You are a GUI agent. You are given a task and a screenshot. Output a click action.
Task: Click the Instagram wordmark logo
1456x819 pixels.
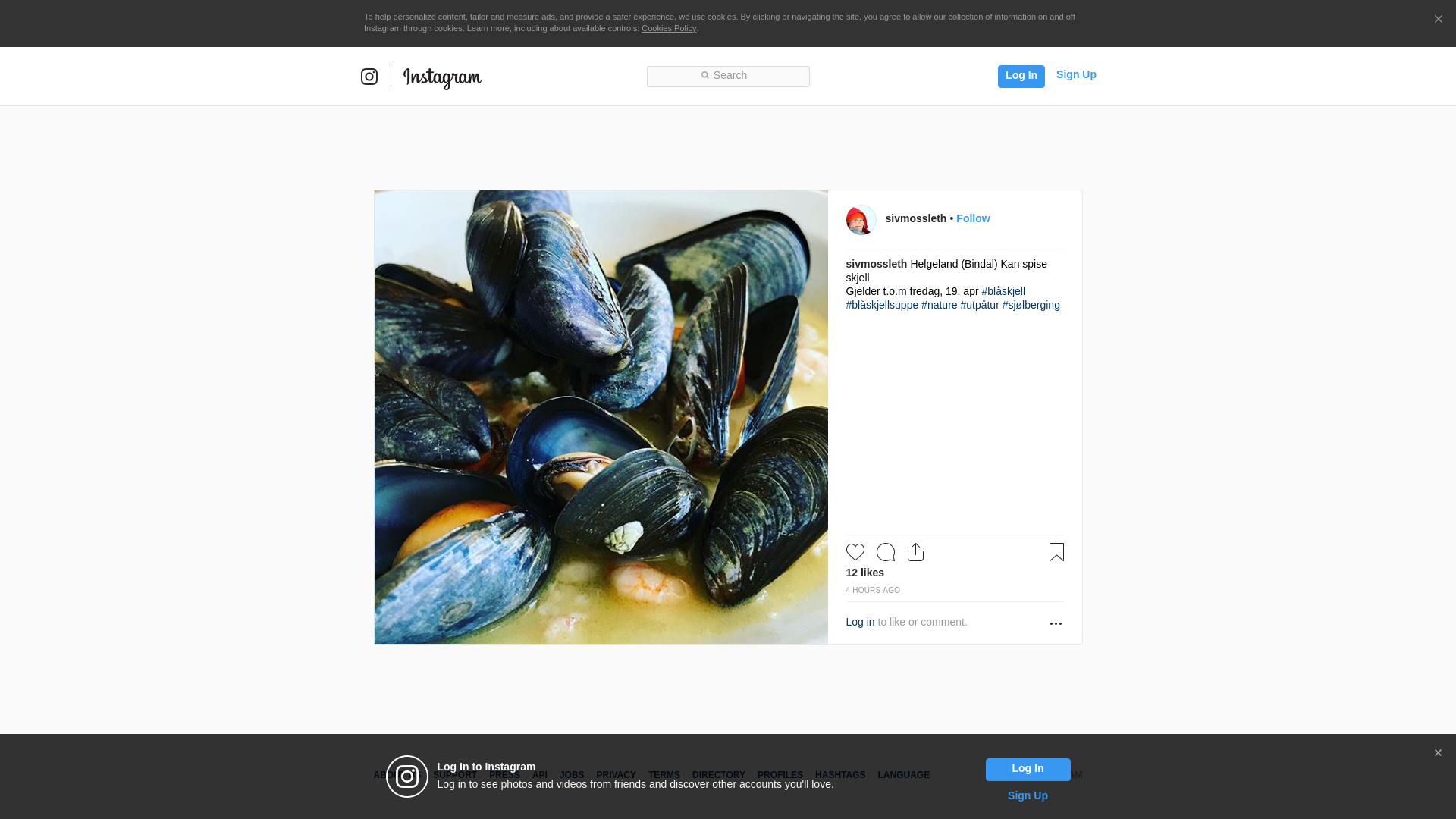[x=442, y=77]
